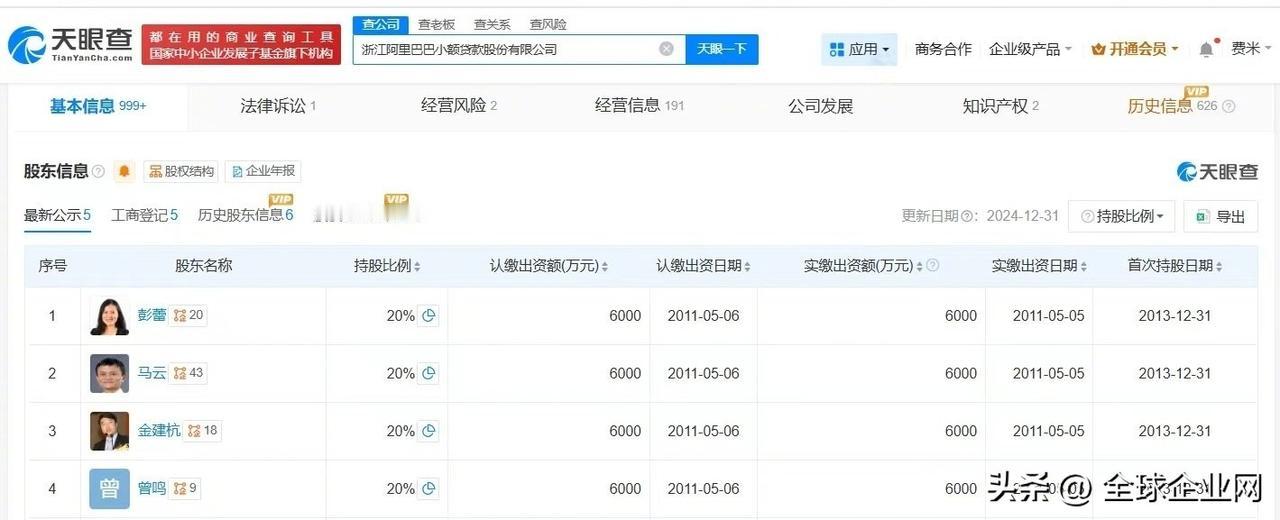This screenshot has height=520, width=1280.
Task: Switch to 查关系 search tab
Action: (x=492, y=24)
